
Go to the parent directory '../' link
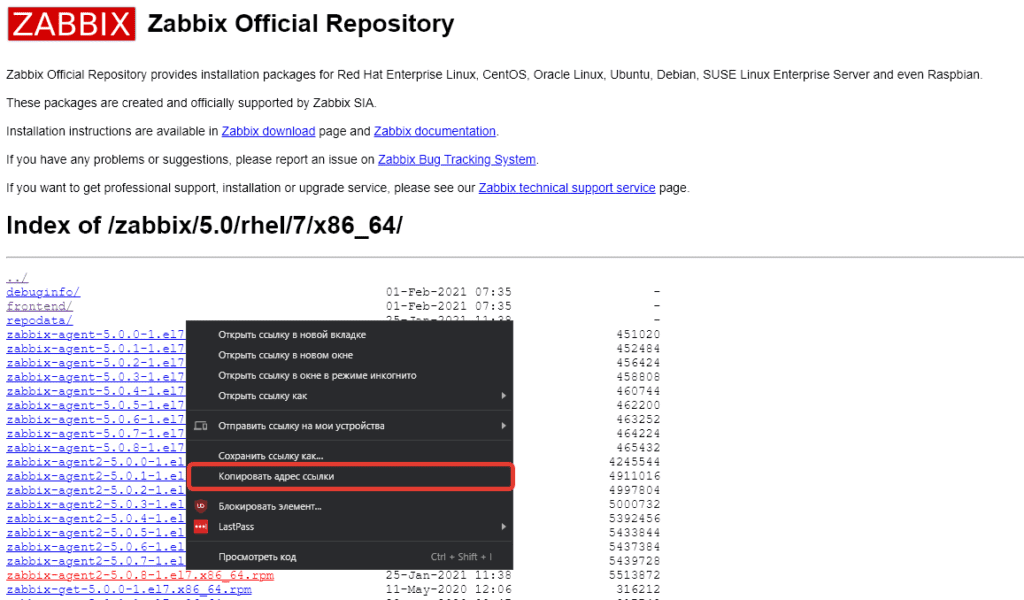pyautogui.click(x=17, y=278)
